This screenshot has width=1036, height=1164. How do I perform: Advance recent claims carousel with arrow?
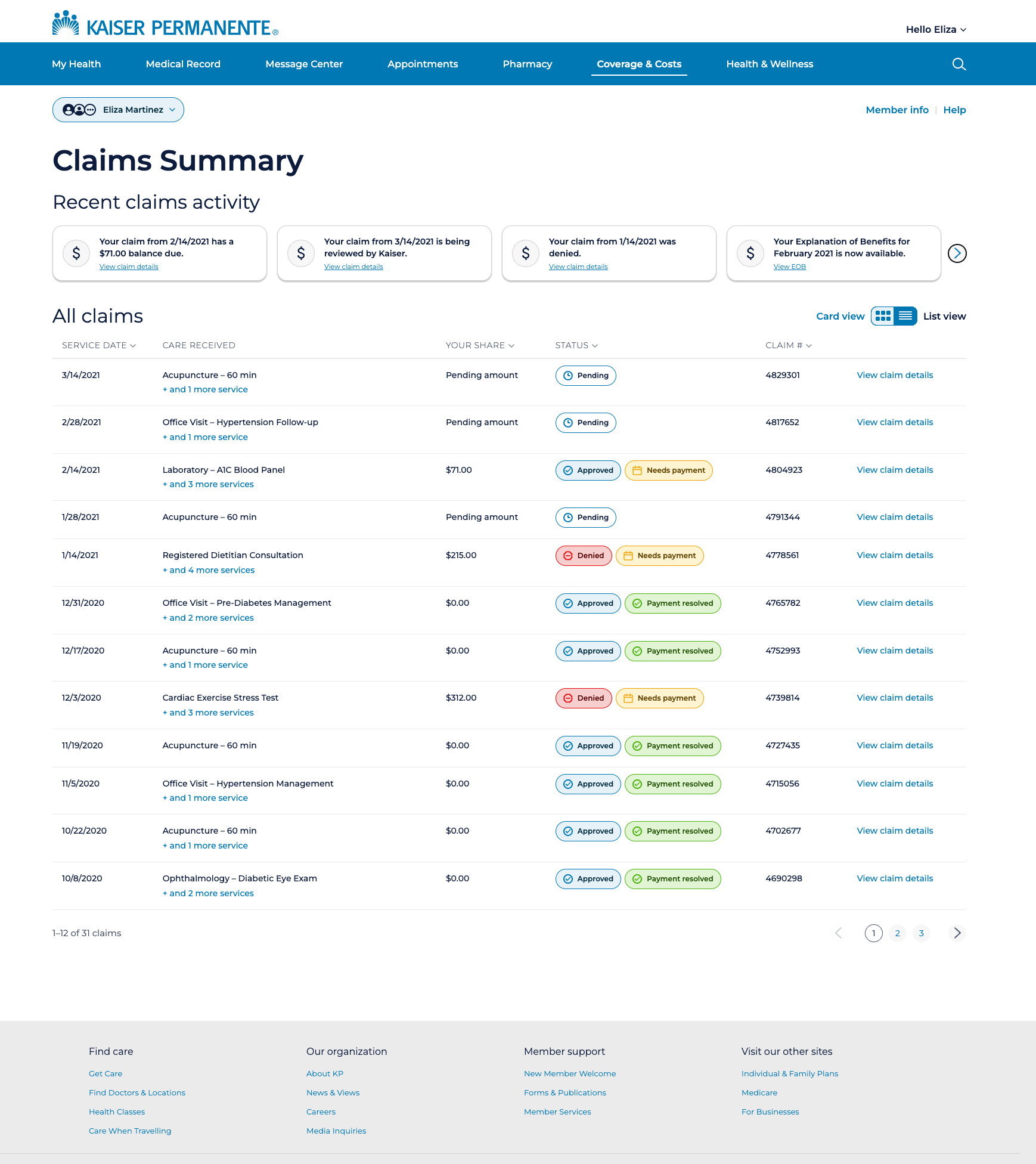coord(957,253)
